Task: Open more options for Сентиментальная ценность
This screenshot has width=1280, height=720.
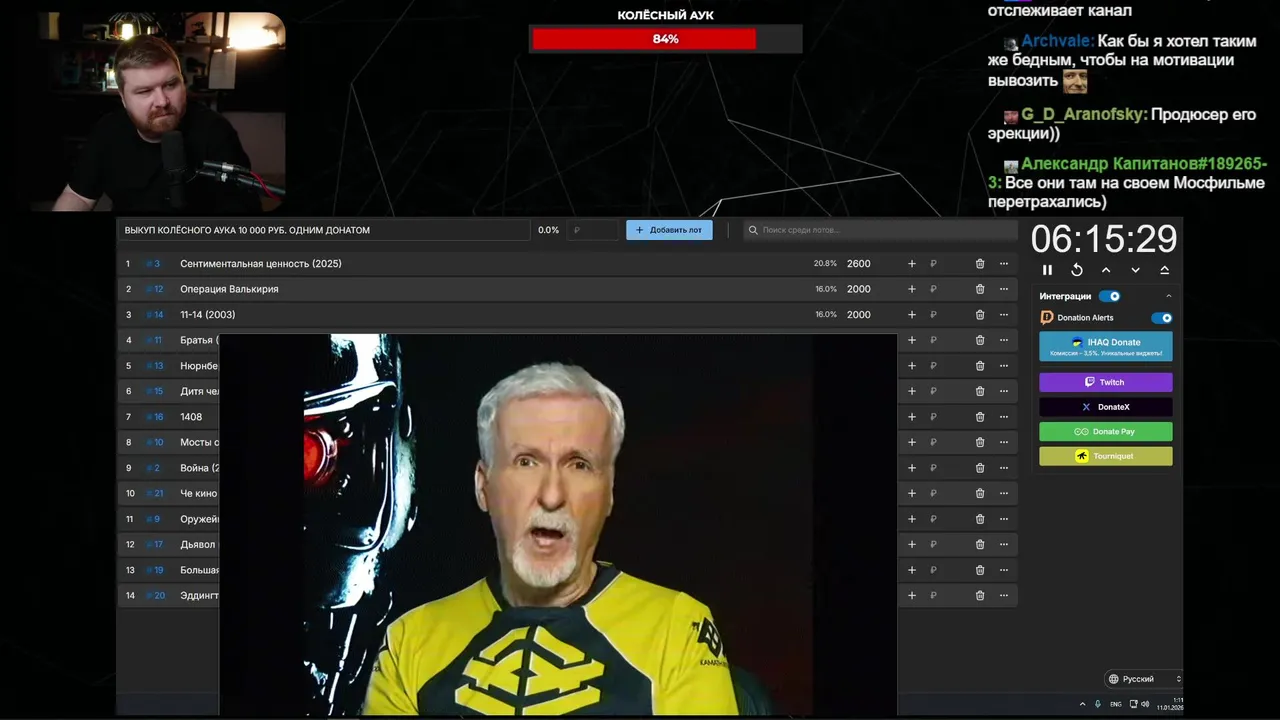Action: tap(1004, 264)
